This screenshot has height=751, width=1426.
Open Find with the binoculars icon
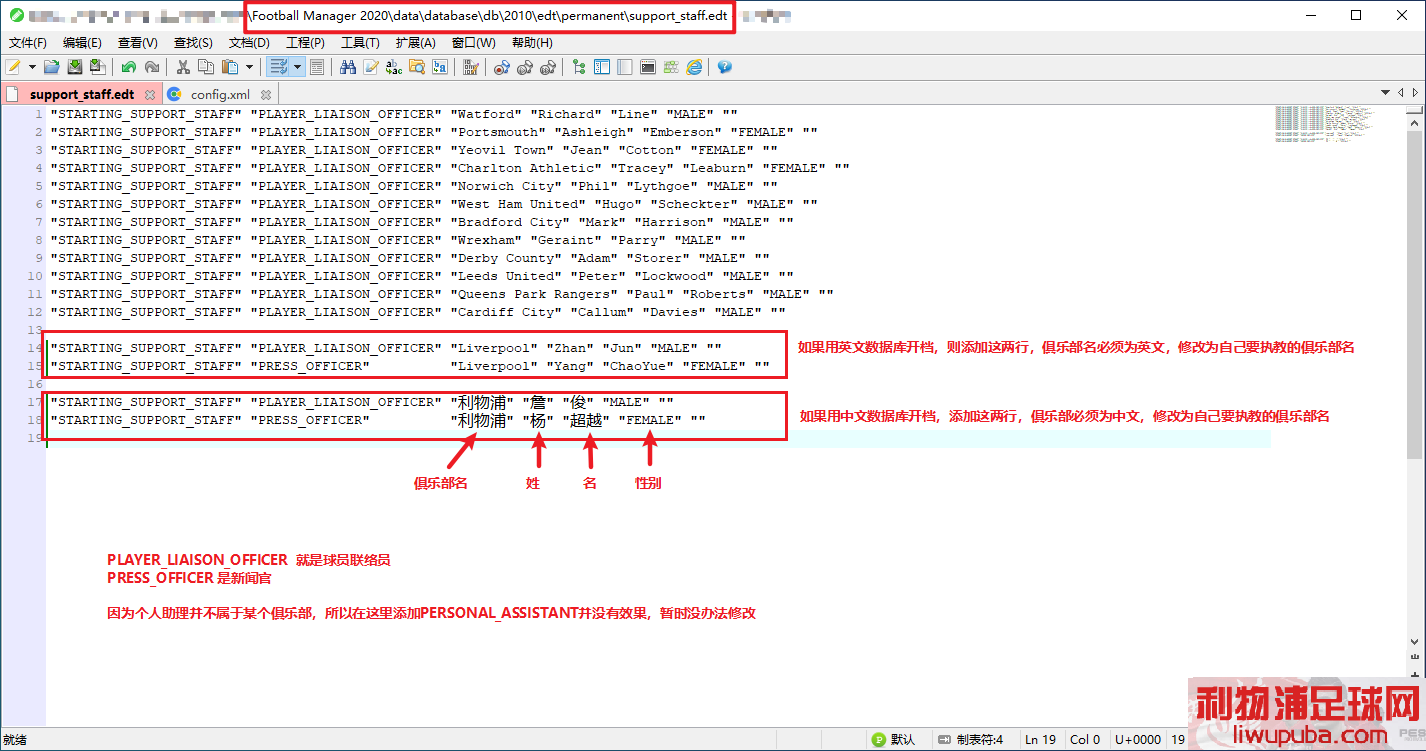click(x=348, y=67)
